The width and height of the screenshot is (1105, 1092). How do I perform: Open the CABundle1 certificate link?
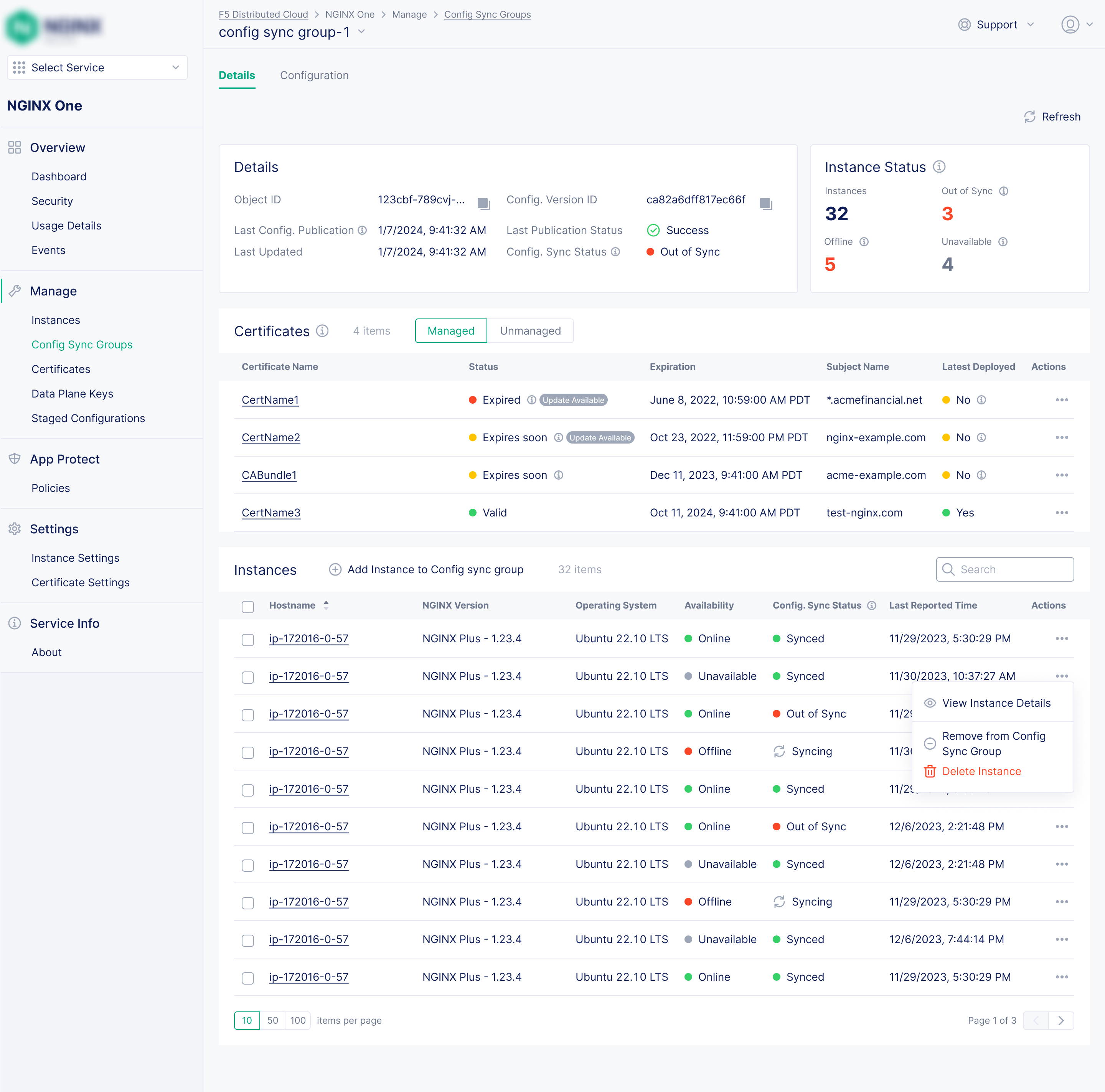(x=269, y=475)
